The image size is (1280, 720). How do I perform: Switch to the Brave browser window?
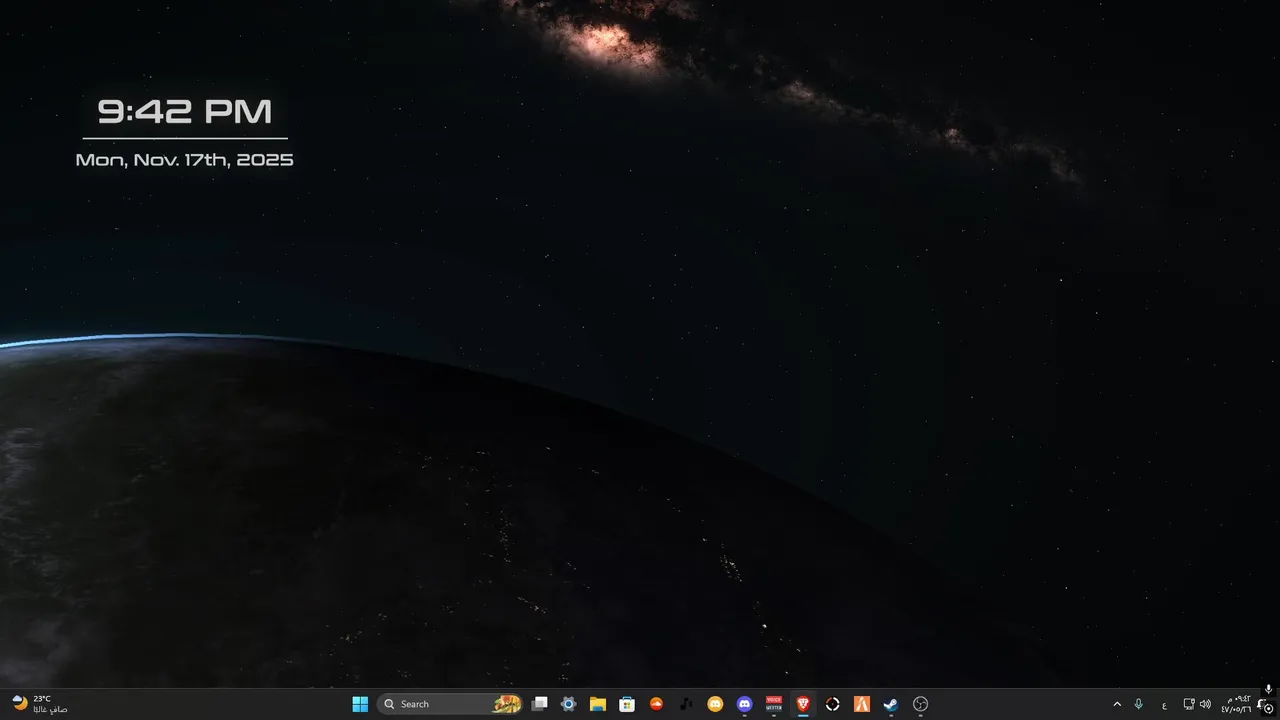pyautogui.click(x=803, y=704)
